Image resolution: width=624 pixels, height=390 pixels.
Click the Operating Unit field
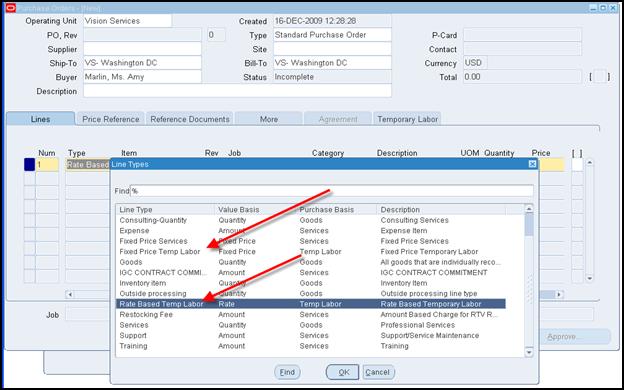[127, 21]
